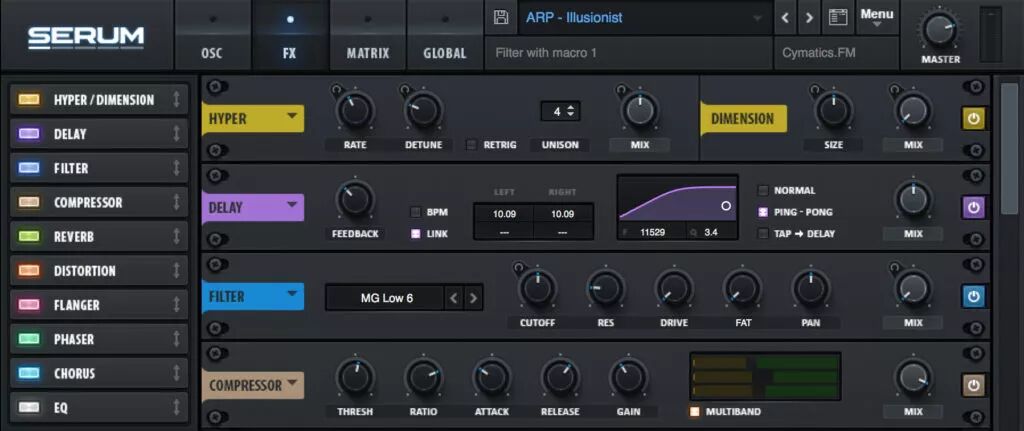Click the Distortion rack color icon
The height and width of the screenshot is (431, 1024).
(x=29, y=270)
